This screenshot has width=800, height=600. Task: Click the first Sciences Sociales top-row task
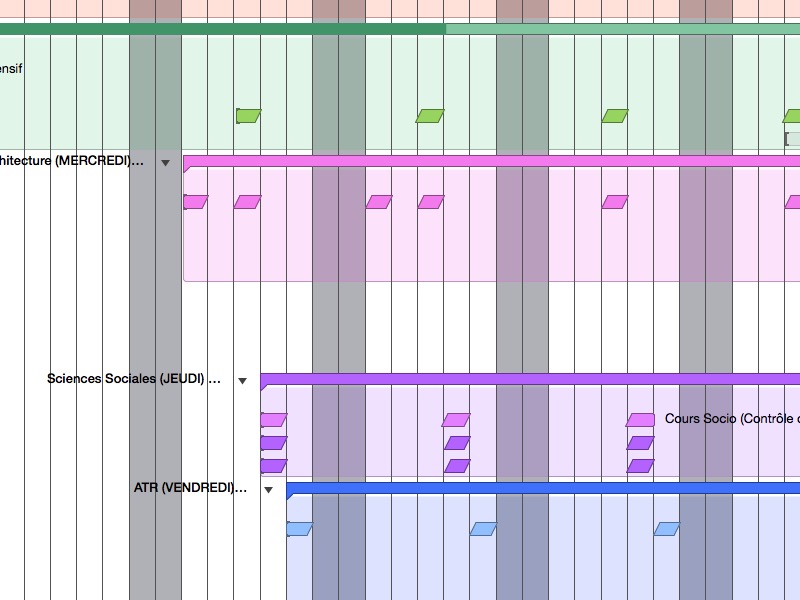point(273,420)
